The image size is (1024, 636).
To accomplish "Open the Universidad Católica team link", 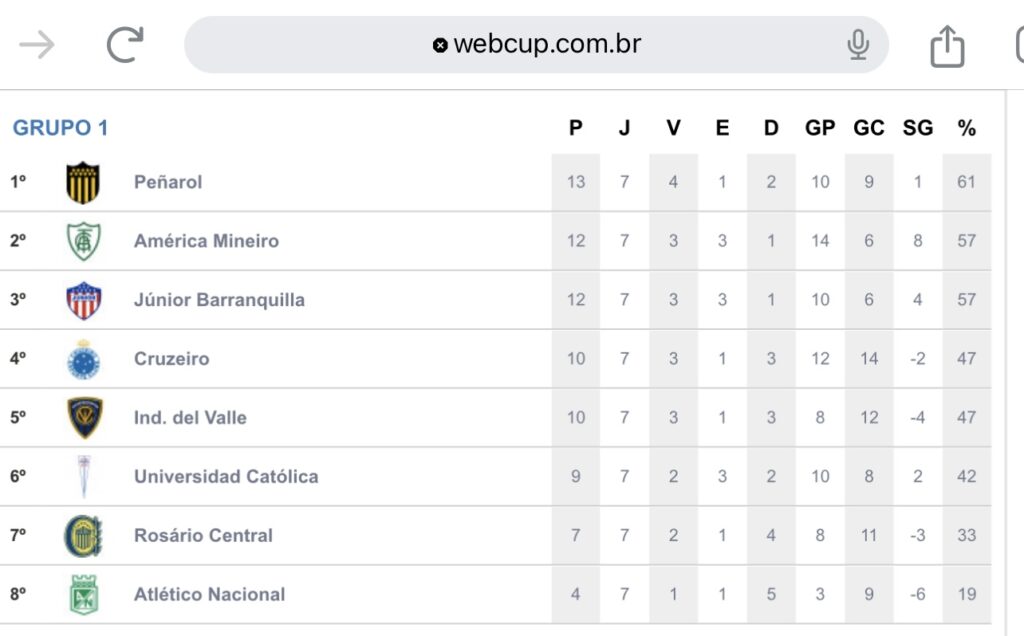I will click(226, 476).
